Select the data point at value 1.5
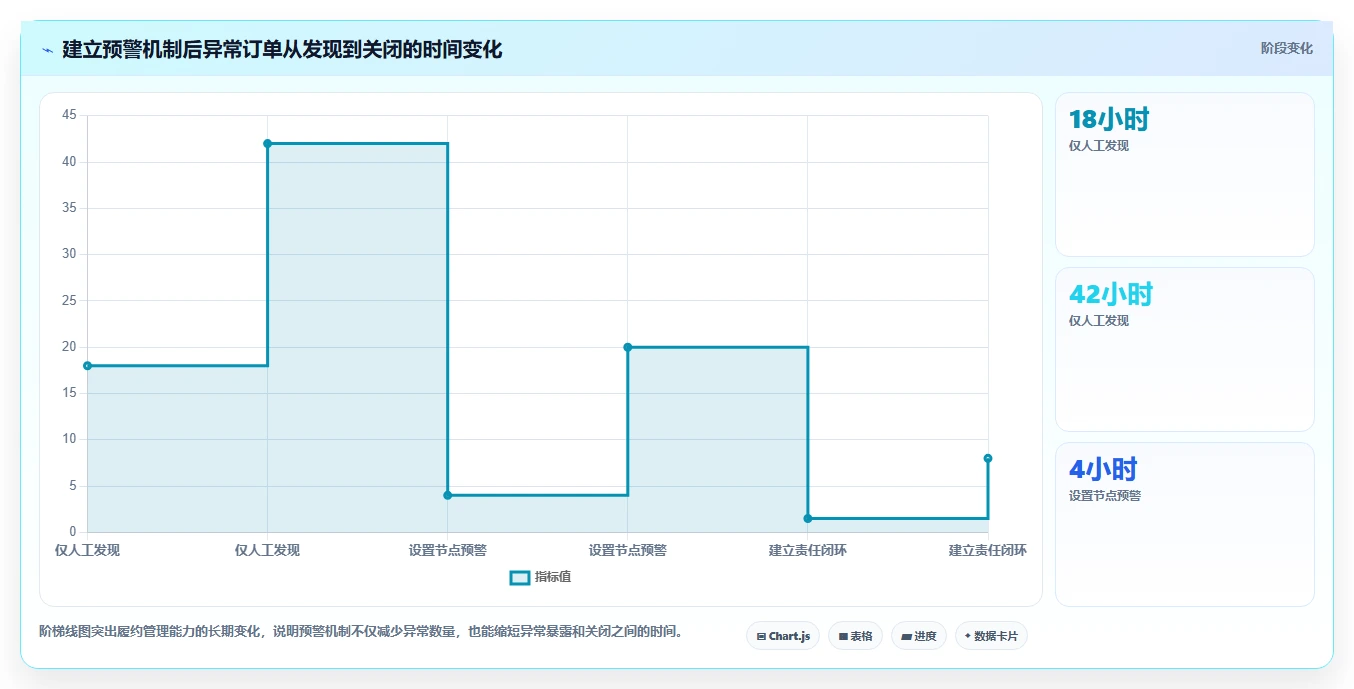Viewport: 1354px width, 689px height. click(x=807, y=518)
